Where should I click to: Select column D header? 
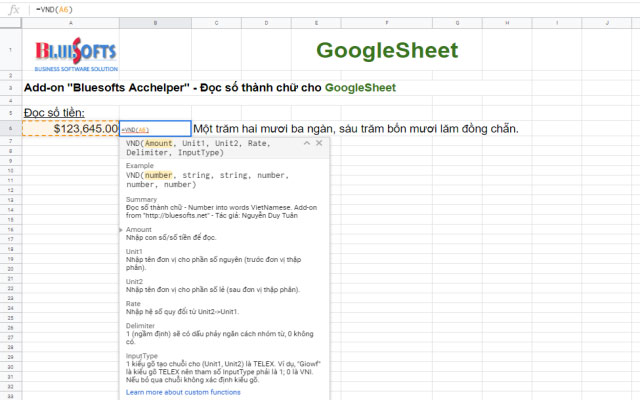[x=266, y=23]
